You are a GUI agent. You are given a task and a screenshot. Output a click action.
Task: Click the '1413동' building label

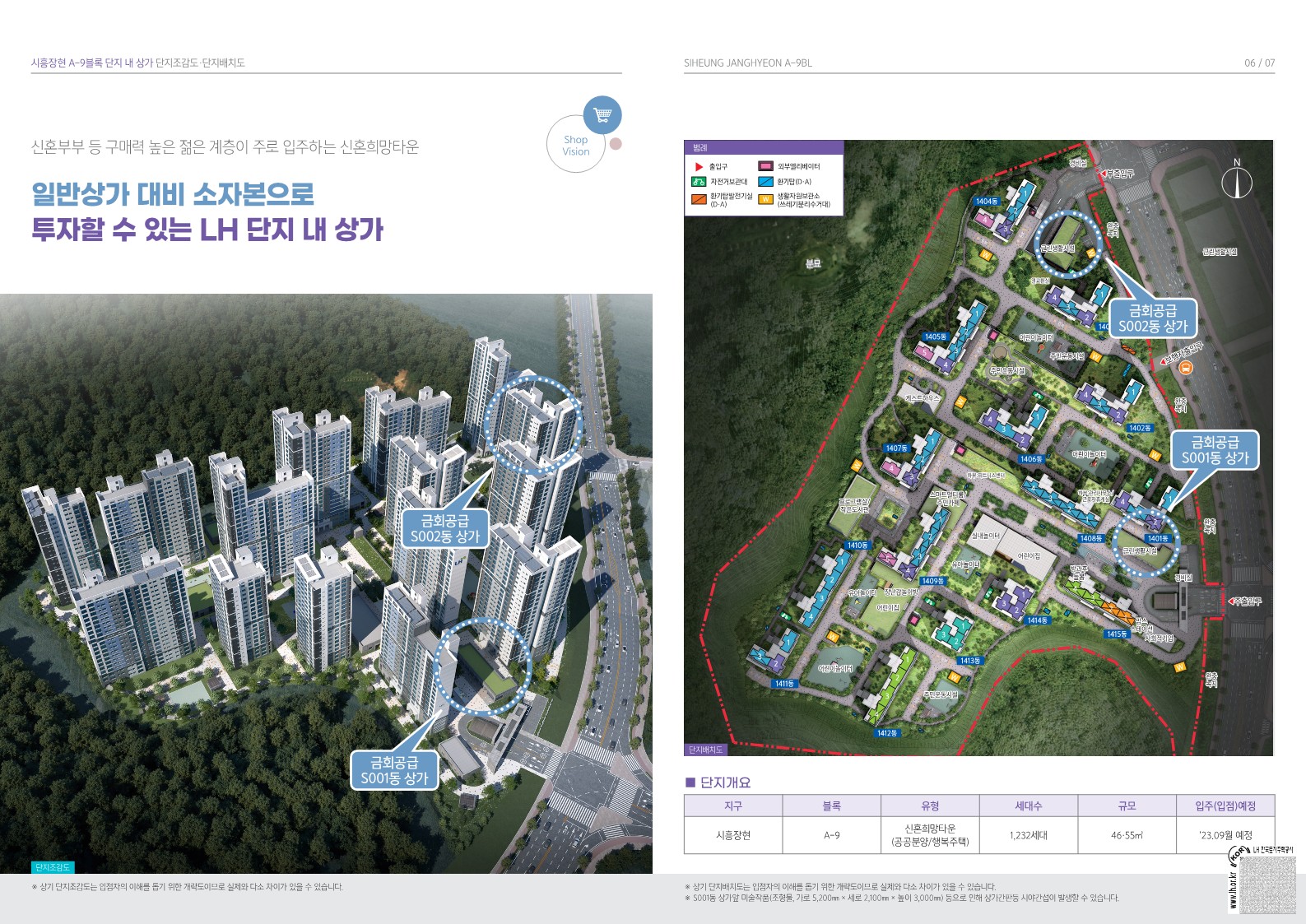970,661
